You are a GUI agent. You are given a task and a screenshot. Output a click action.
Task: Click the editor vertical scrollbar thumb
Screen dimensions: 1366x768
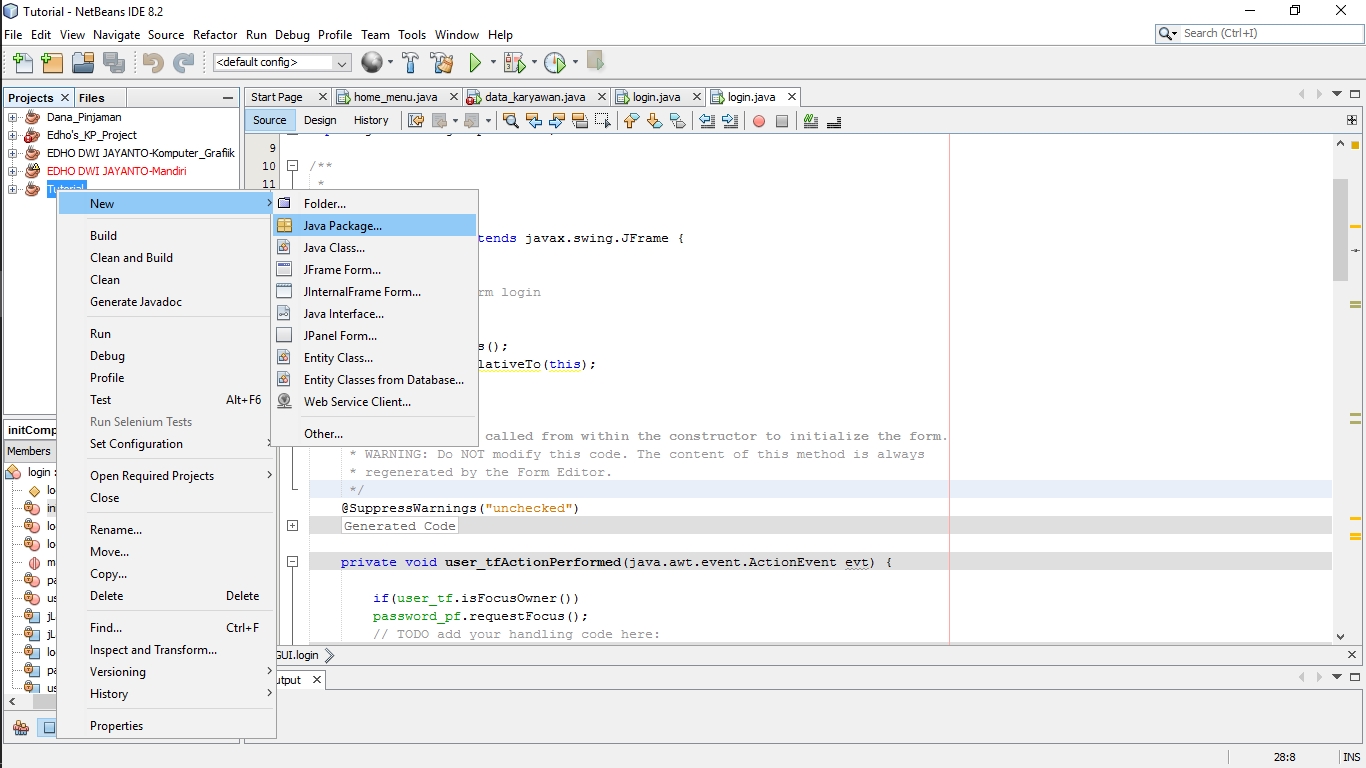tap(1340, 230)
